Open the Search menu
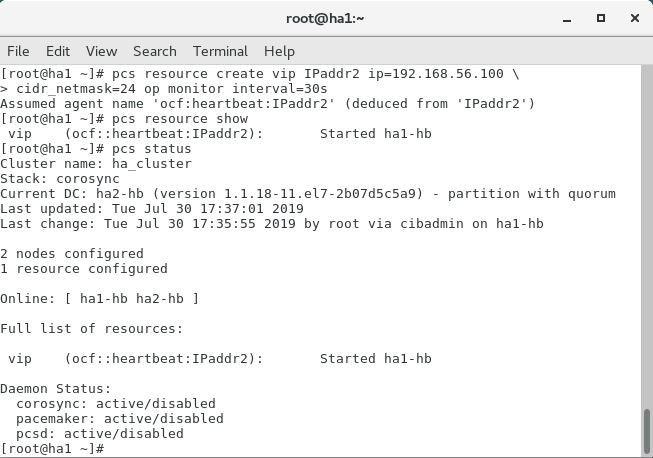653x458 pixels. [155, 51]
